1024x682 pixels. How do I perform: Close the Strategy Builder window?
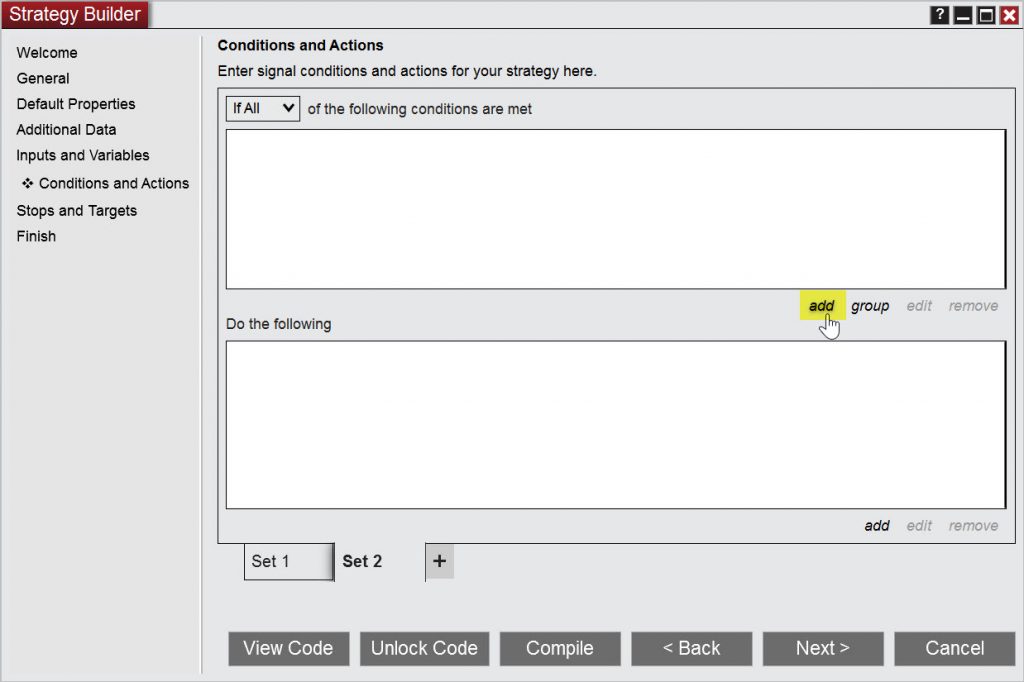tap(1009, 14)
